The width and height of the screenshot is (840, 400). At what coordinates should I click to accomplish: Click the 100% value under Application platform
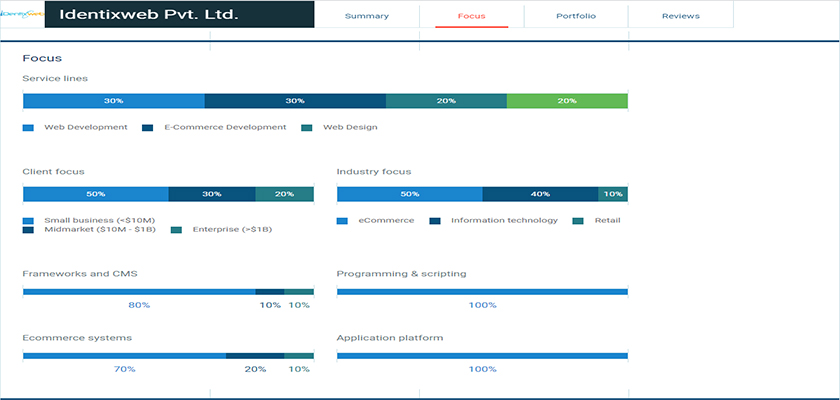click(x=483, y=369)
